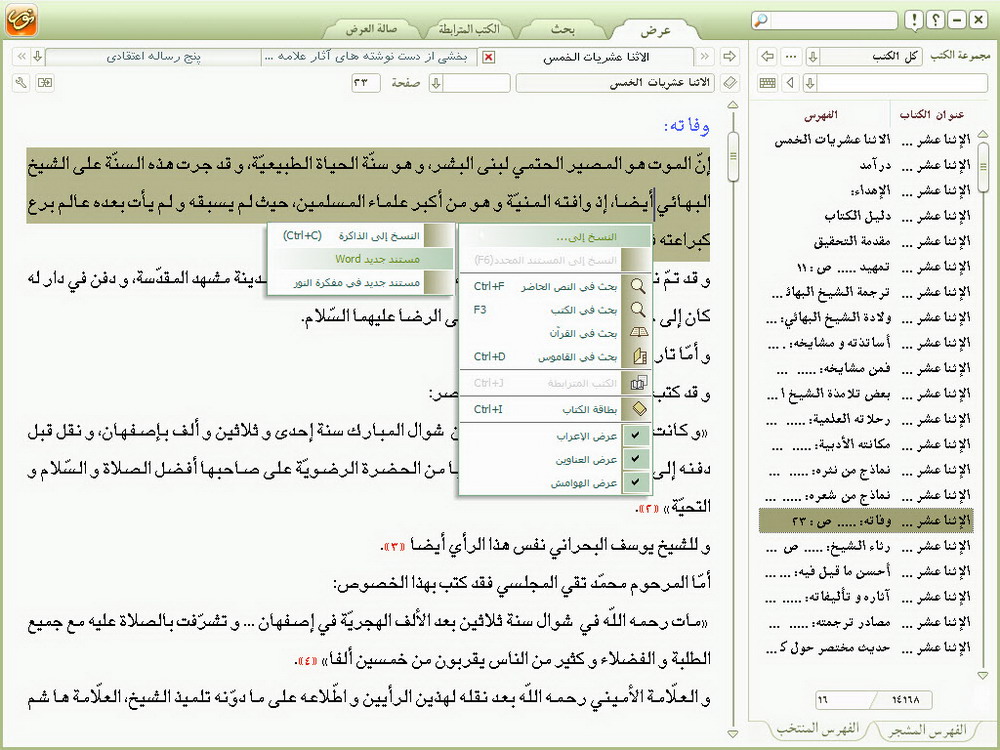Select the 'مكانته الأدبية' index row
1000x750 pixels.
[866, 445]
